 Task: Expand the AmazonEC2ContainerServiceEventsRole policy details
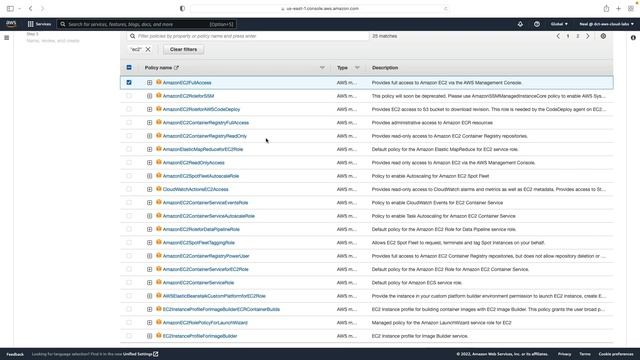point(149,202)
